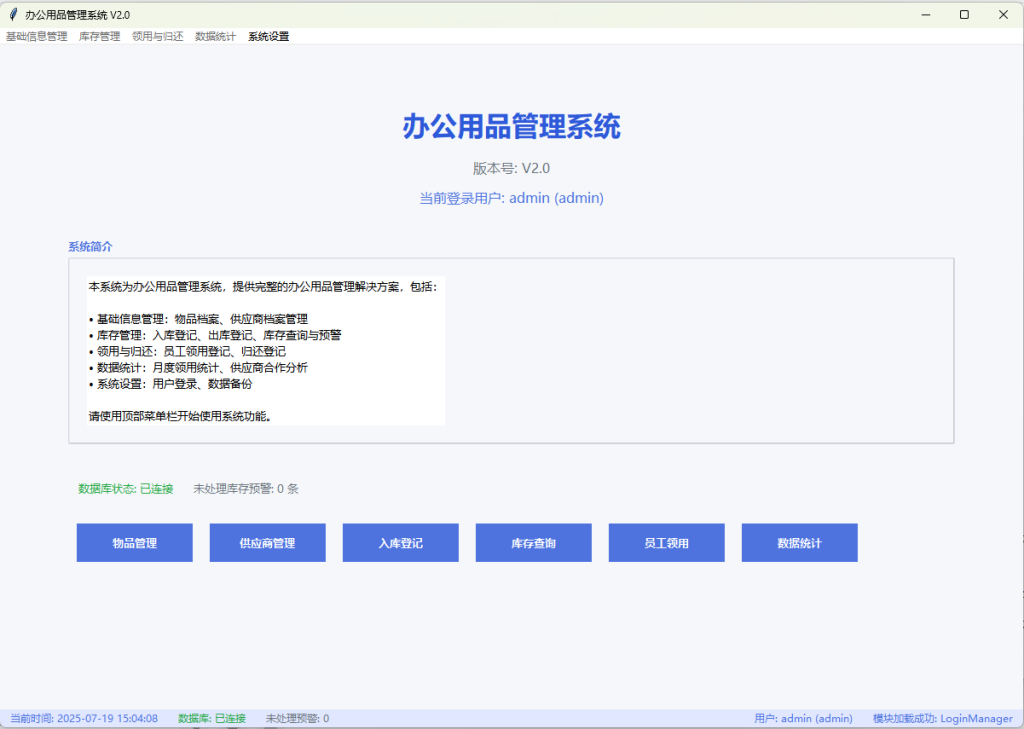The width and height of the screenshot is (1024, 729).
Task: Launch 库存查询 from quick buttons
Action: [x=534, y=543]
